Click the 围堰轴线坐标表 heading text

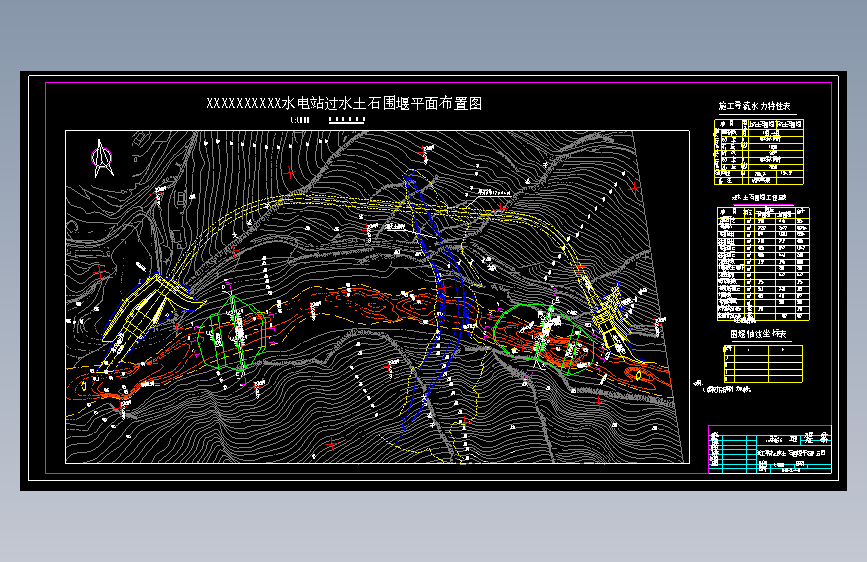tap(758, 334)
